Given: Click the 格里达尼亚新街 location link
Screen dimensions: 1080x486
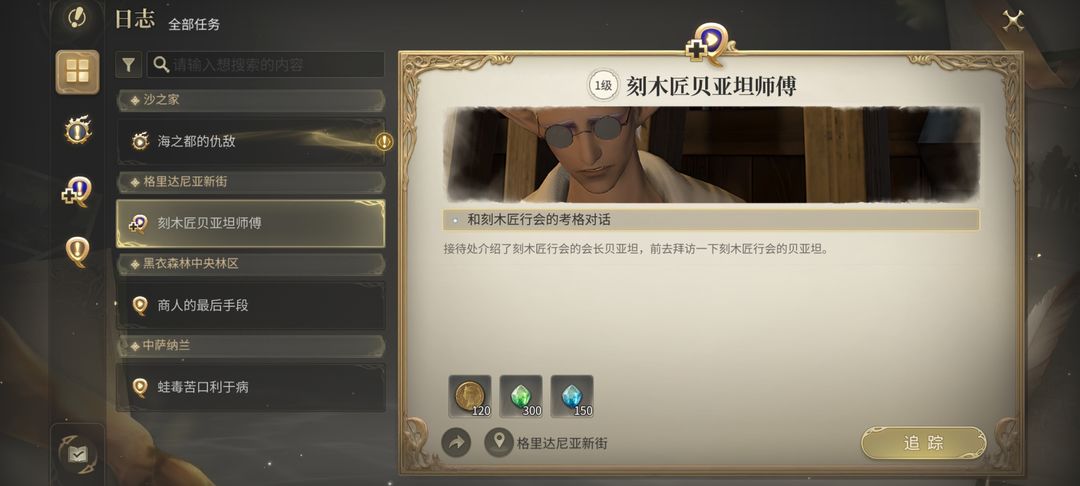Looking at the screenshot, I should [562, 443].
